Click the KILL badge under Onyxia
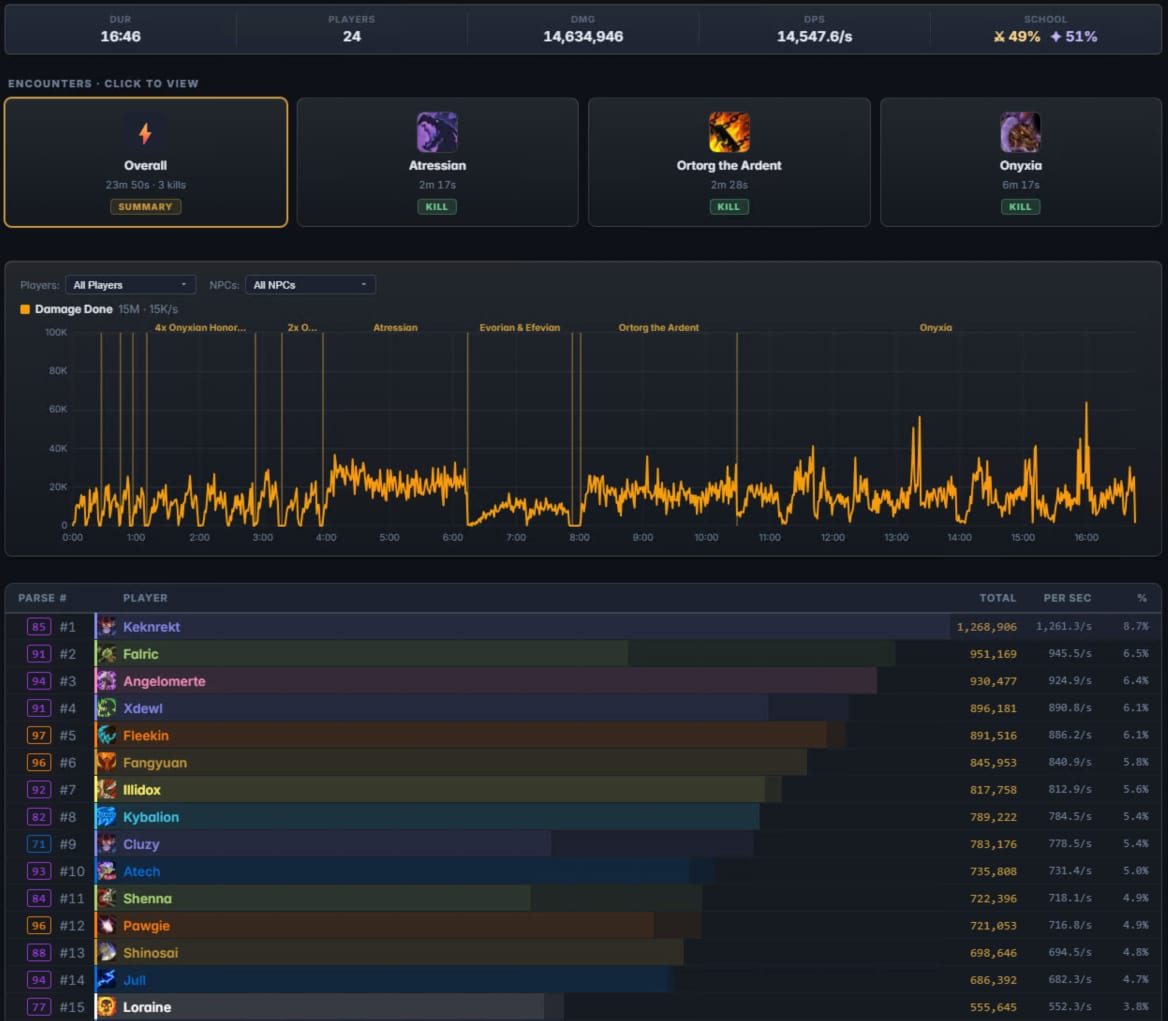 [x=1021, y=207]
